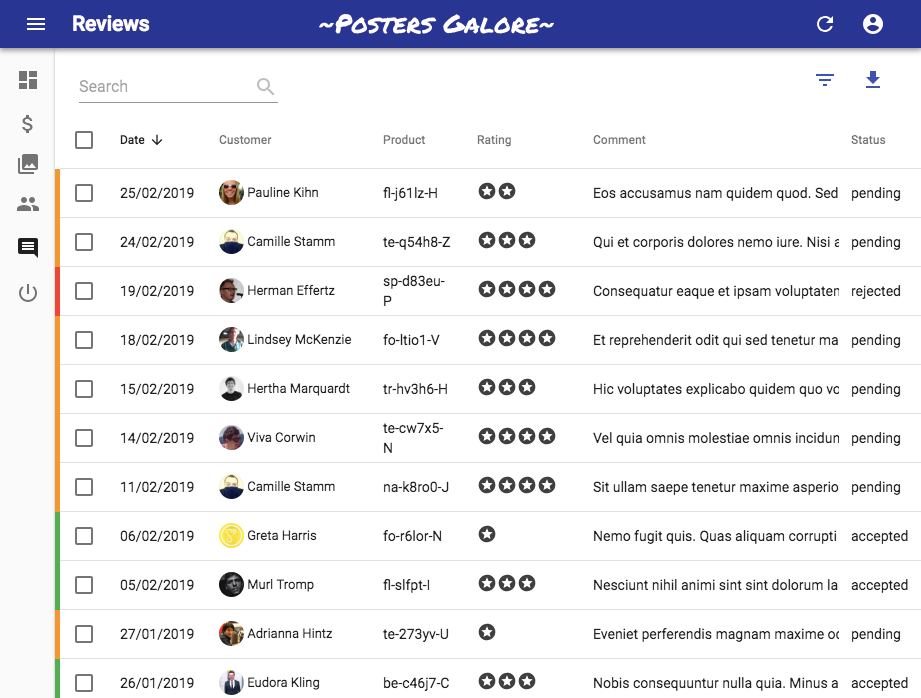Viewport: 921px width, 698px height.
Task: Click the refresh icon in the top bar
Action: click(825, 24)
